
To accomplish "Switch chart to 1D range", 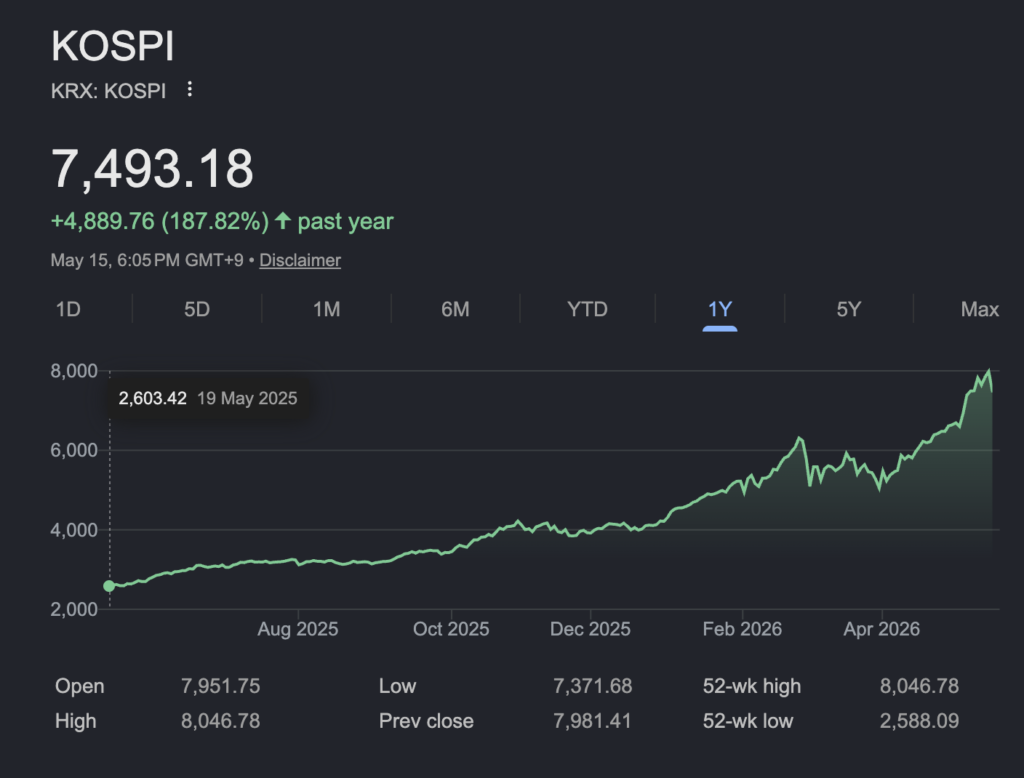I will pos(68,309).
